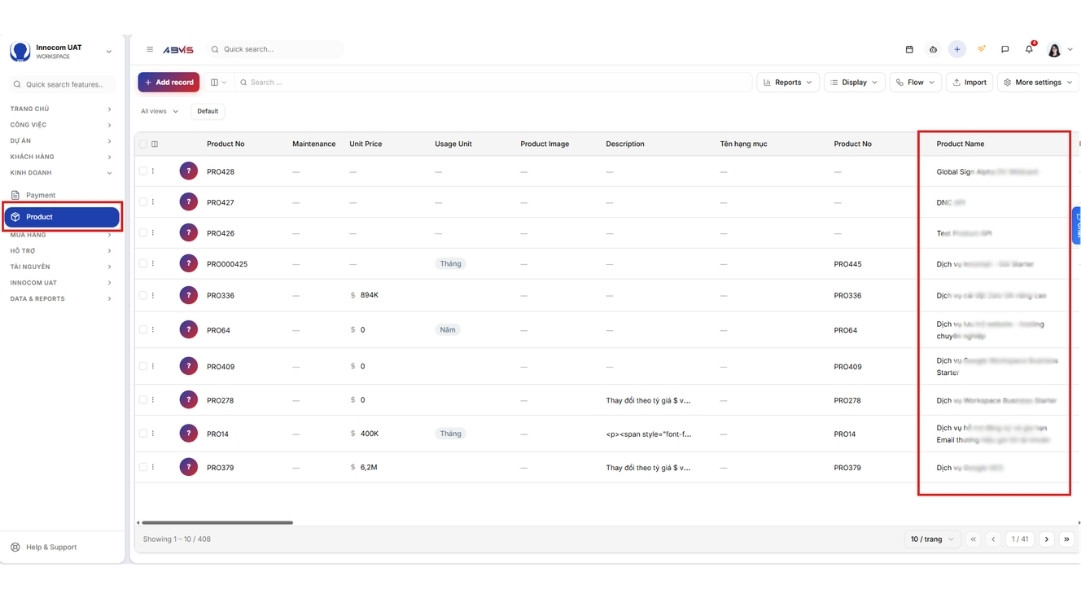This screenshot has width=1081, height=600.
Task: Go to next page arrow
Action: point(1047,539)
